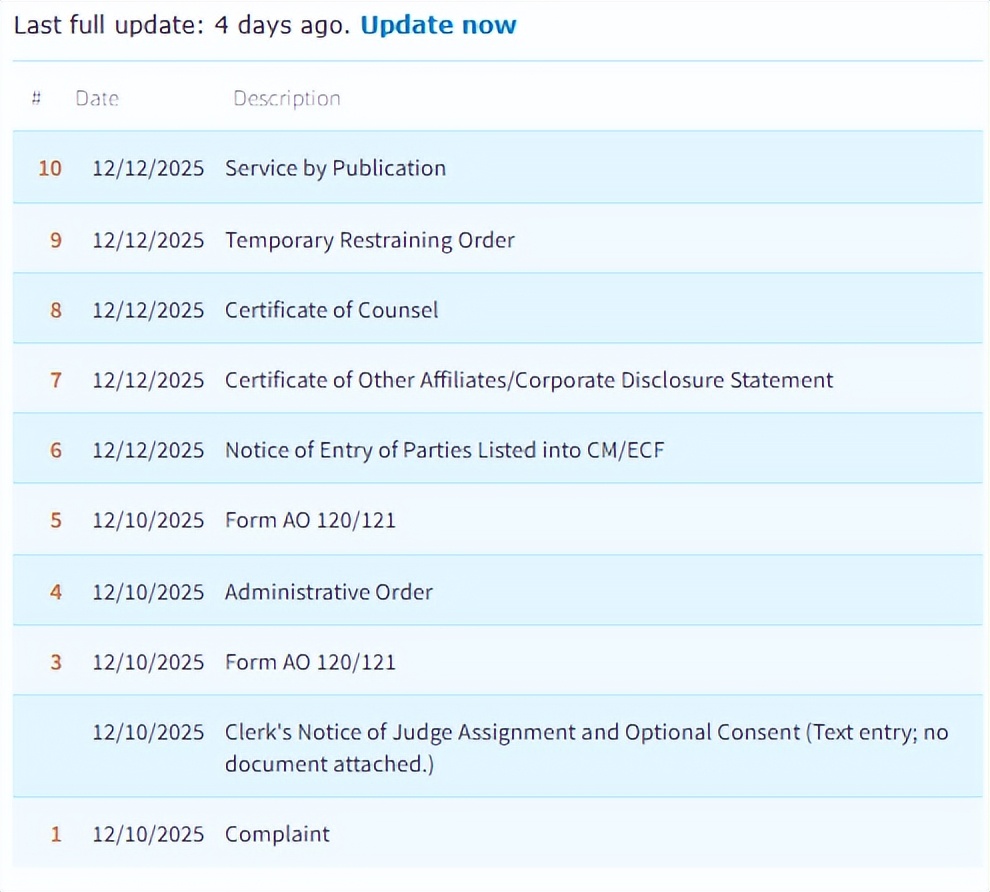
Task: Click docket entry number 6
Action: coord(56,450)
